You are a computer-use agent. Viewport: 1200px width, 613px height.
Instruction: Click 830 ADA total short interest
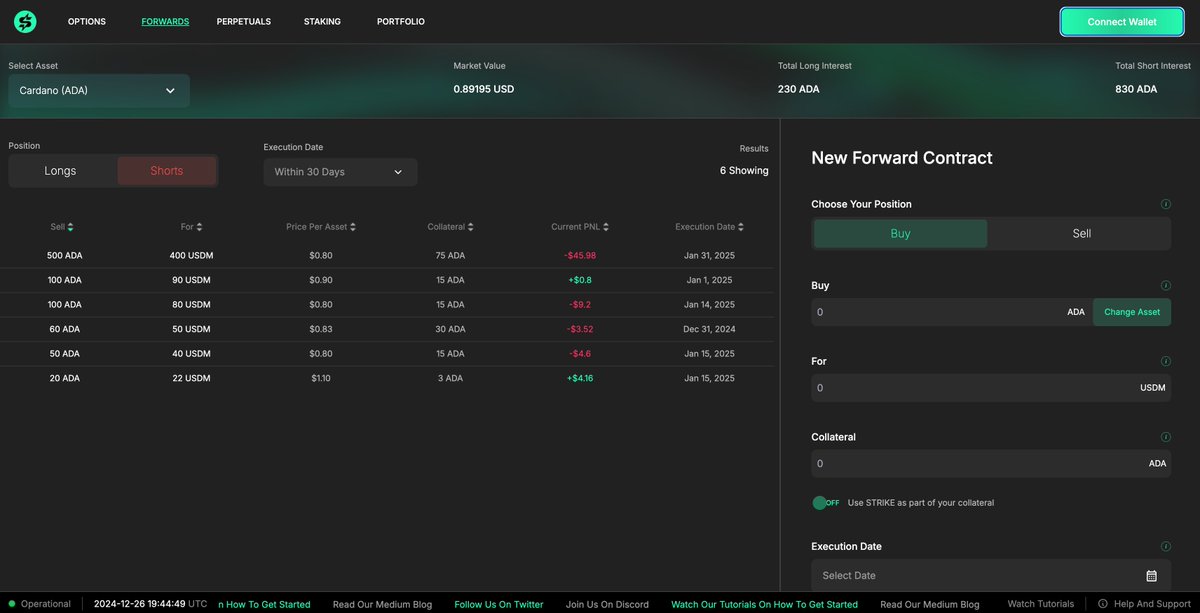point(1136,89)
